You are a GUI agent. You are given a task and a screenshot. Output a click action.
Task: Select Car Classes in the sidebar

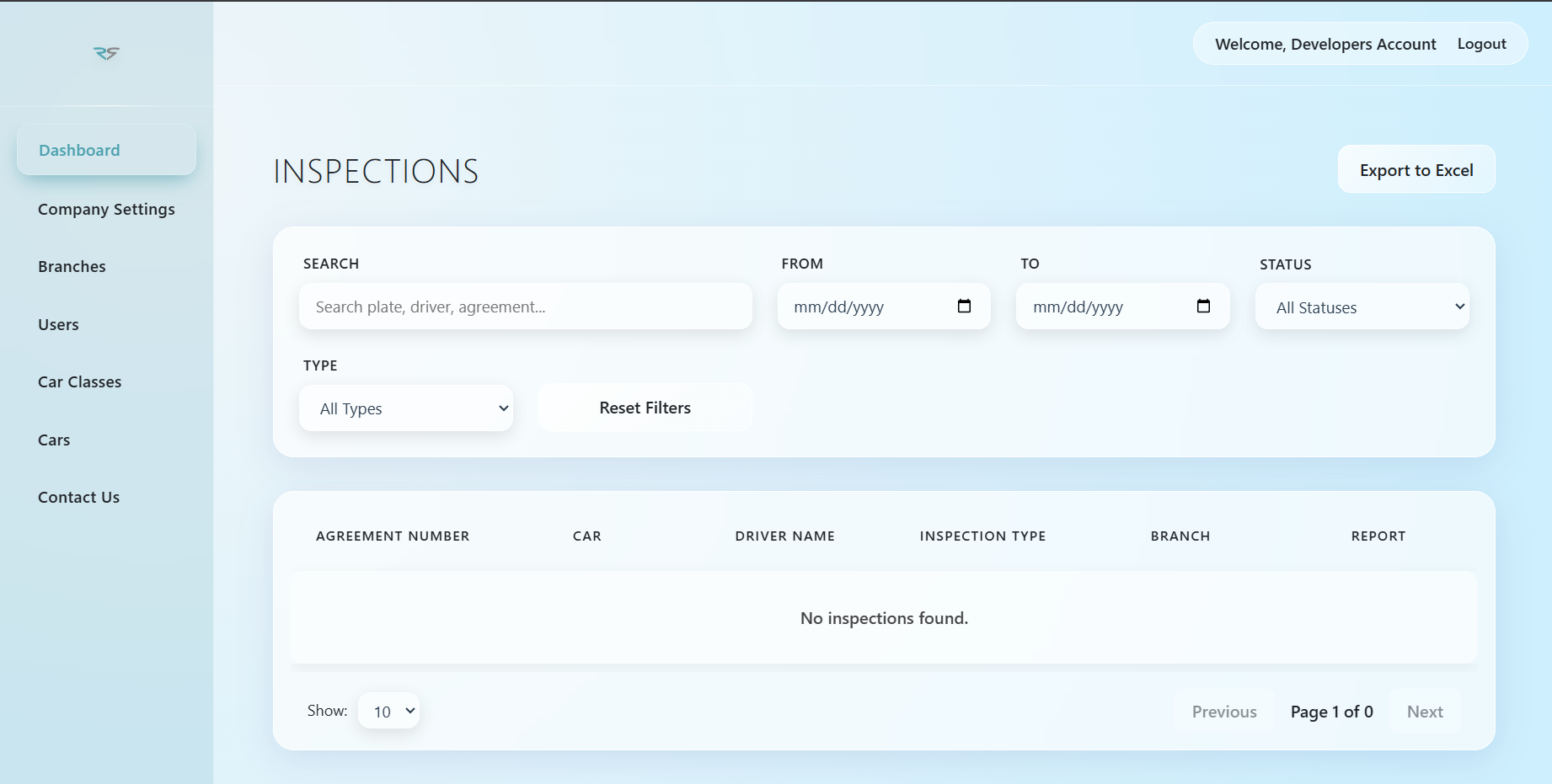pos(79,381)
